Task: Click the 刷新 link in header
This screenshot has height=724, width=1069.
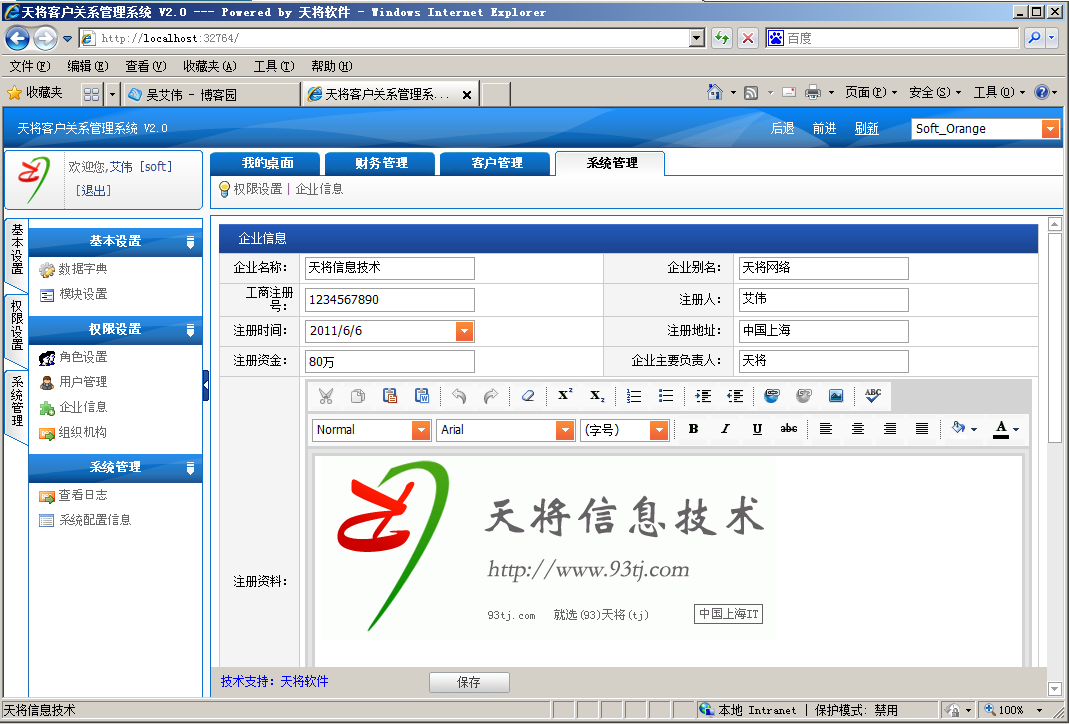Action: coord(867,129)
